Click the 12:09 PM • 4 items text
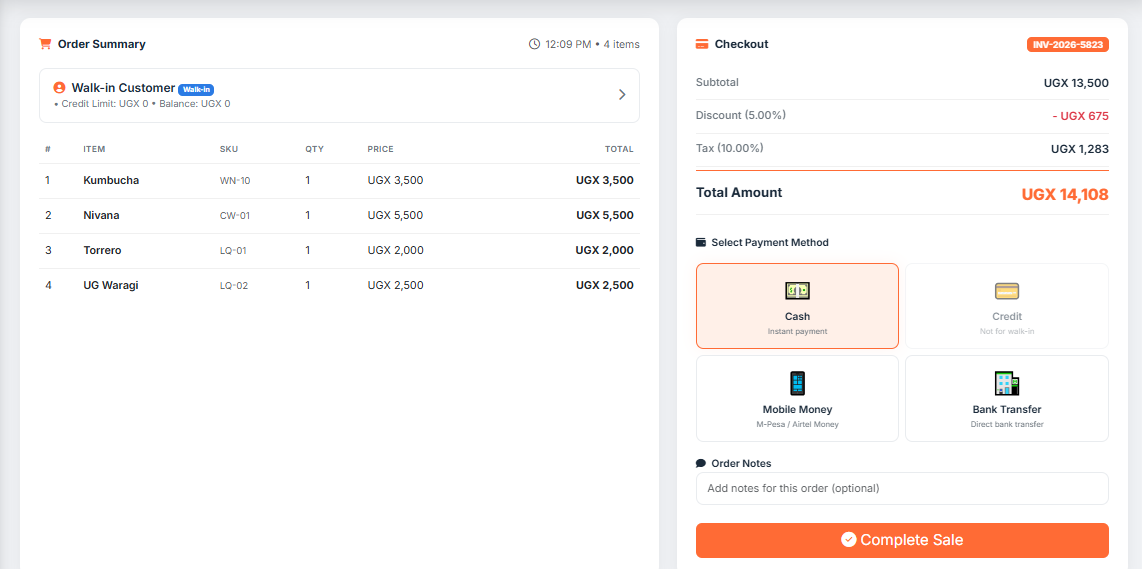The image size is (1142, 569). click(x=592, y=44)
